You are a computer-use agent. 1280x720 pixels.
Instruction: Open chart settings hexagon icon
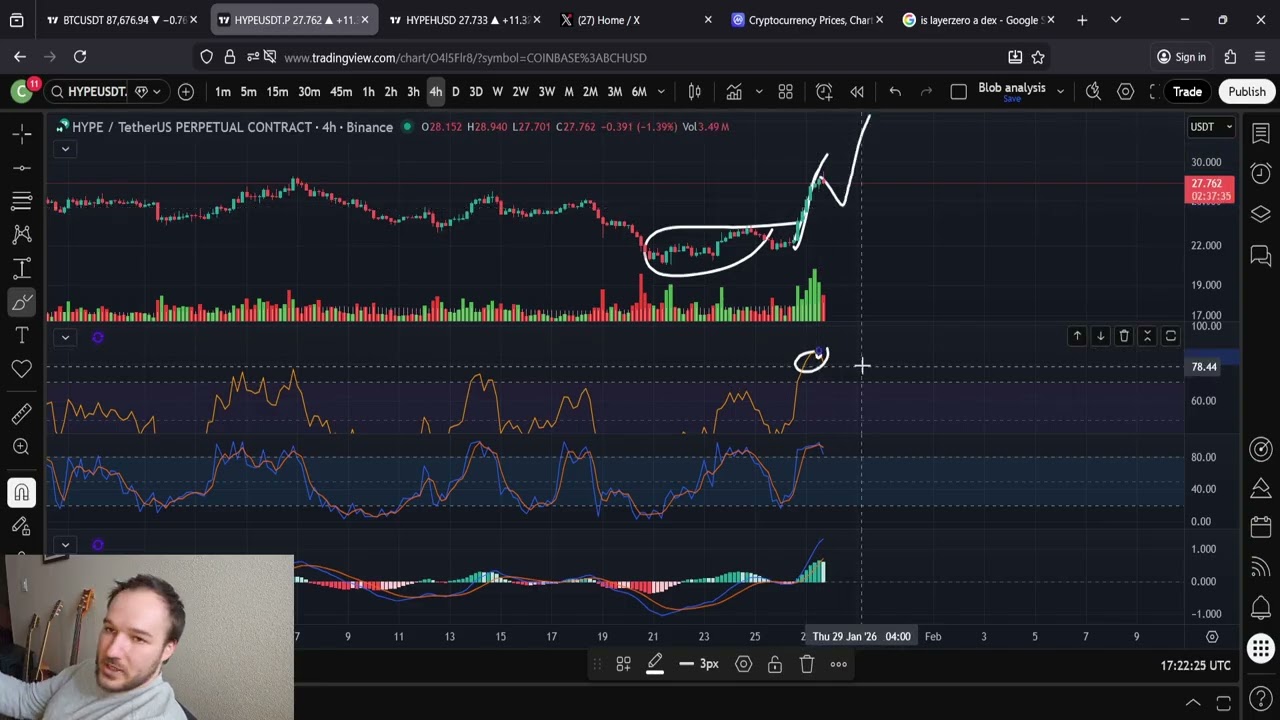[1125, 92]
